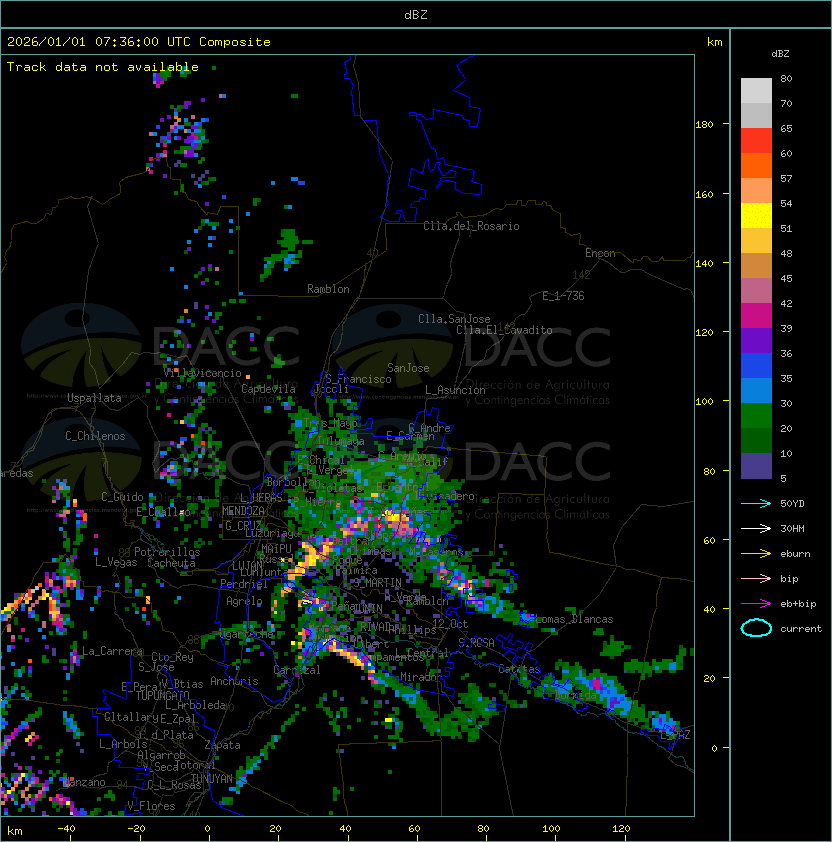
Task: Click the 'TUNUYAN' map label
Action: [212, 779]
